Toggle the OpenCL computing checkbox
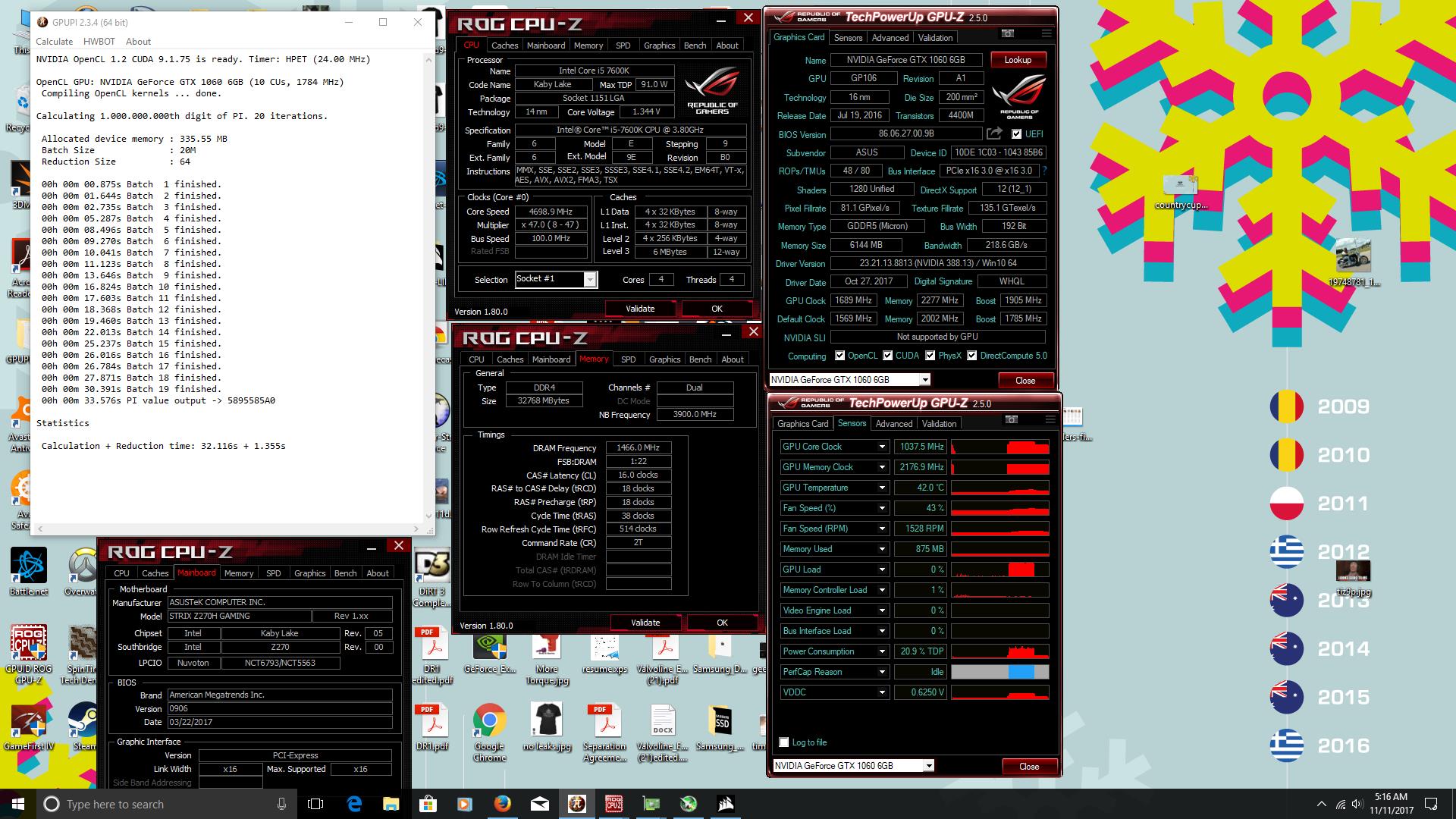 tap(839, 356)
